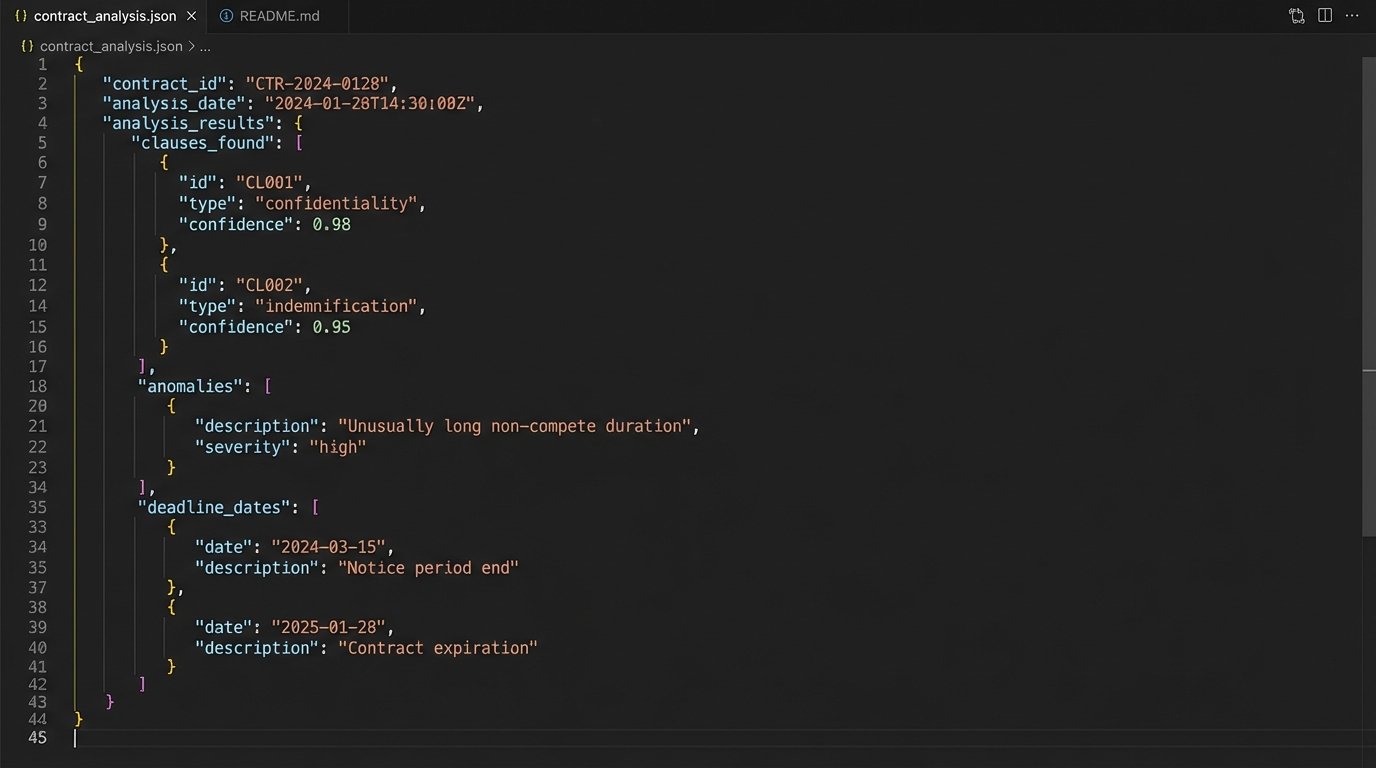Click the JSON braces icon on the active tab
This screenshot has height=768, width=1376.
click(22, 15)
